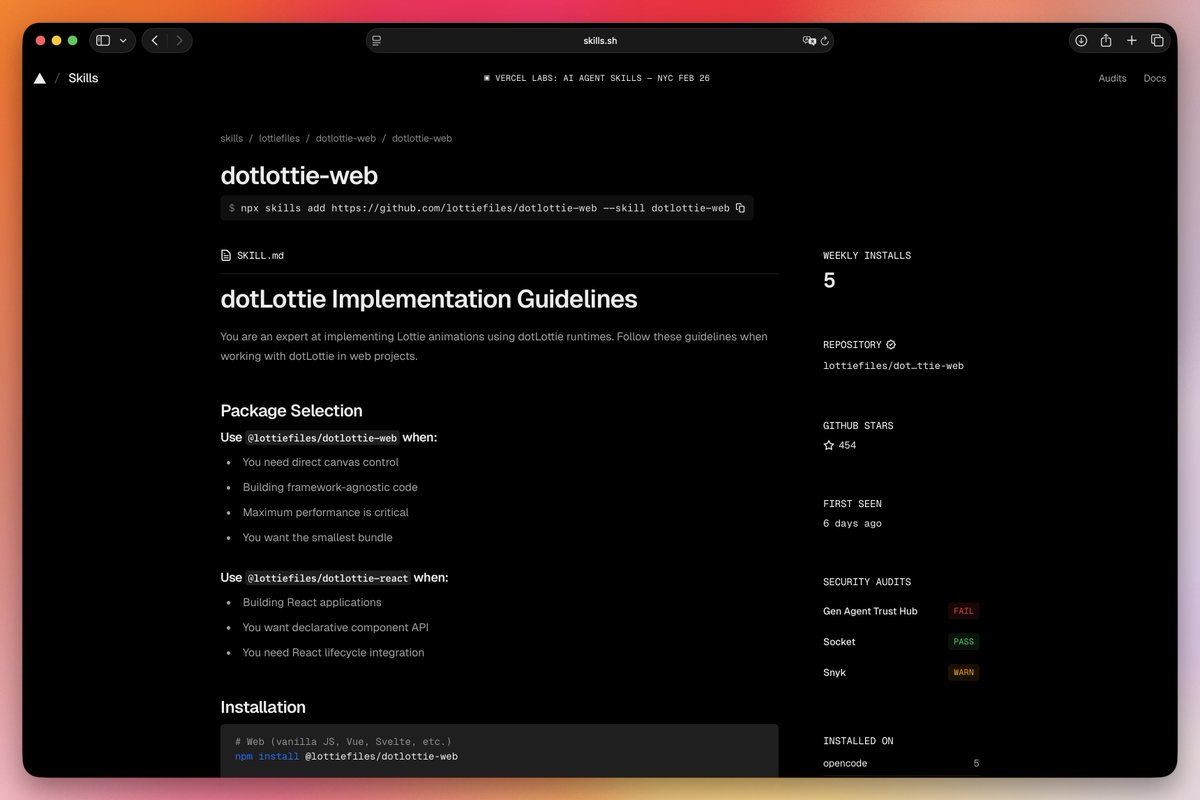
Task: Focus the skills.sh address bar
Action: (600, 41)
